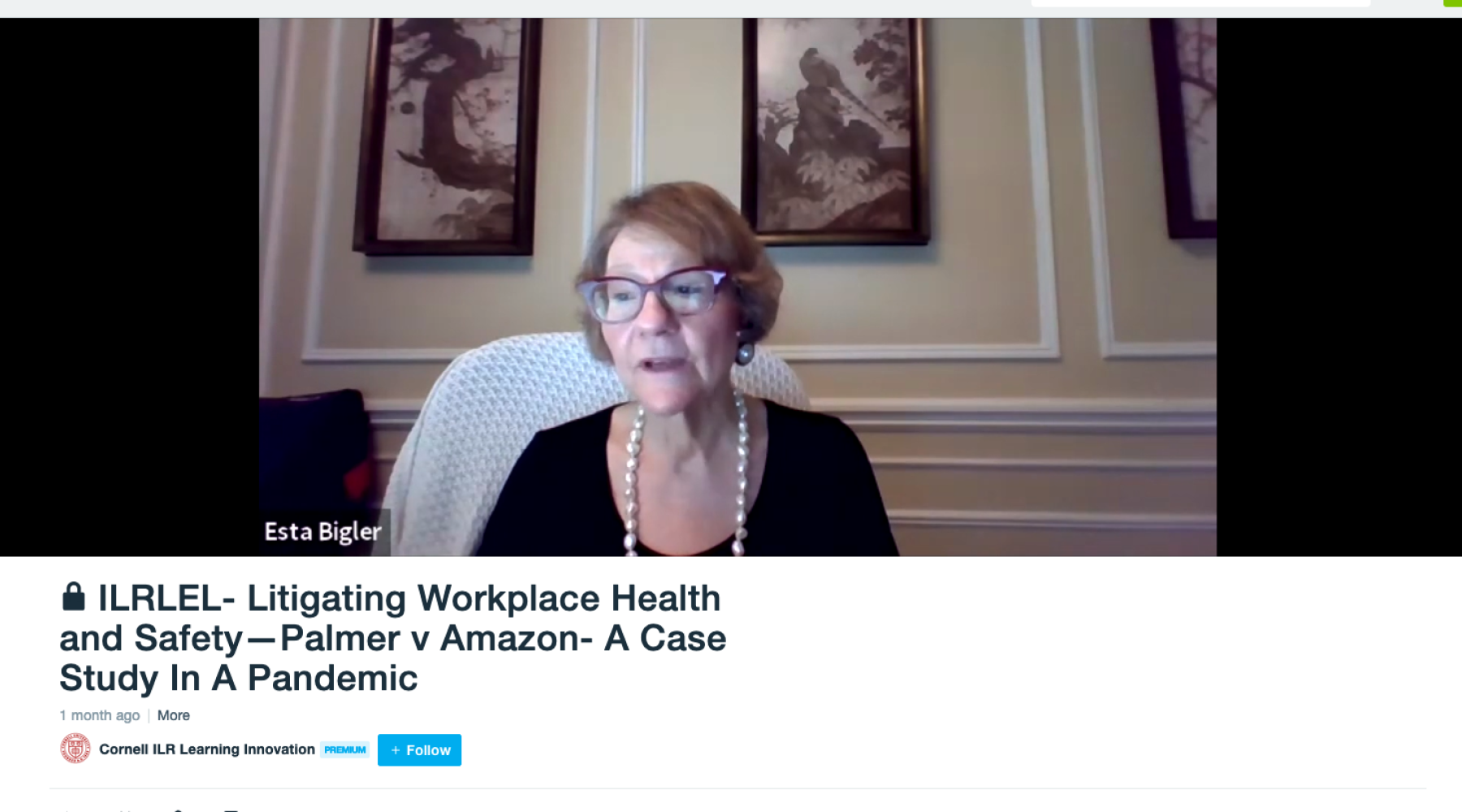
Task: Click the 'Esta Bigler' name label in video
Action: [323, 532]
